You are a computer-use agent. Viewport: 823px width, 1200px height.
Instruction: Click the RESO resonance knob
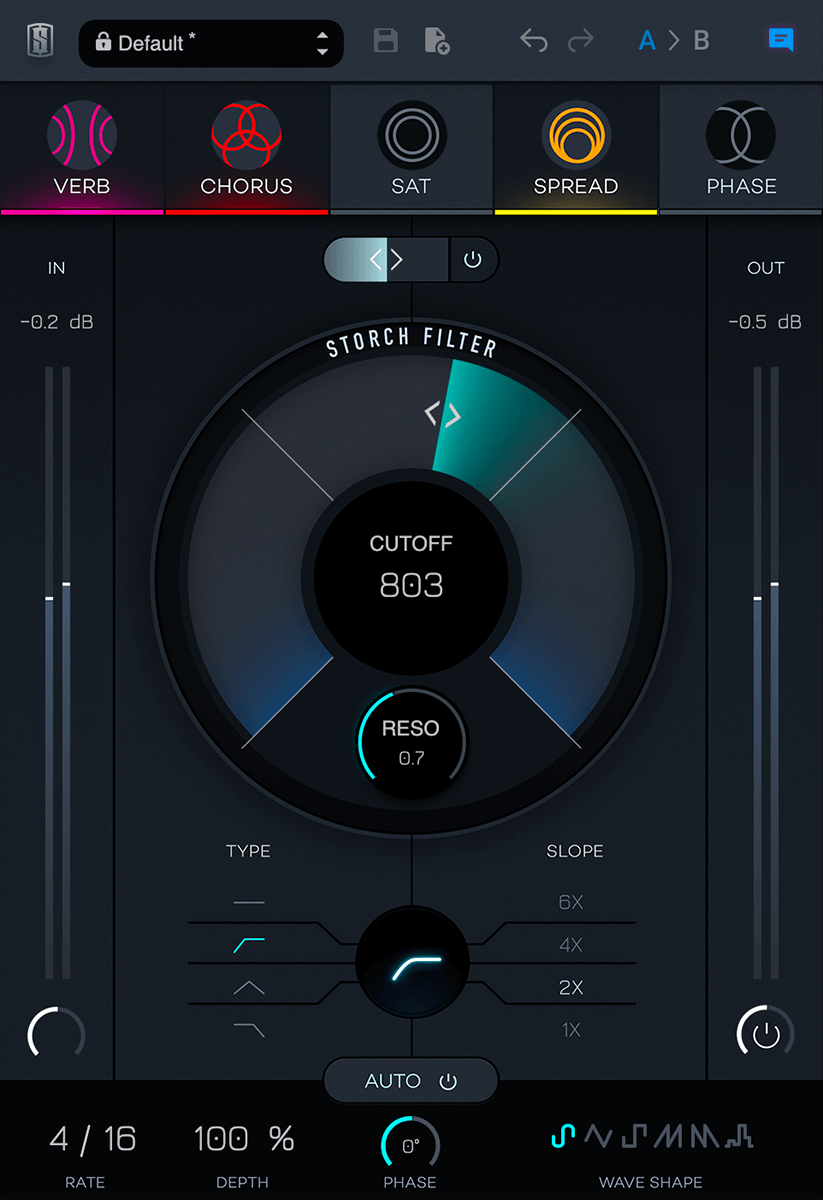pyautogui.click(x=411, y=741)
